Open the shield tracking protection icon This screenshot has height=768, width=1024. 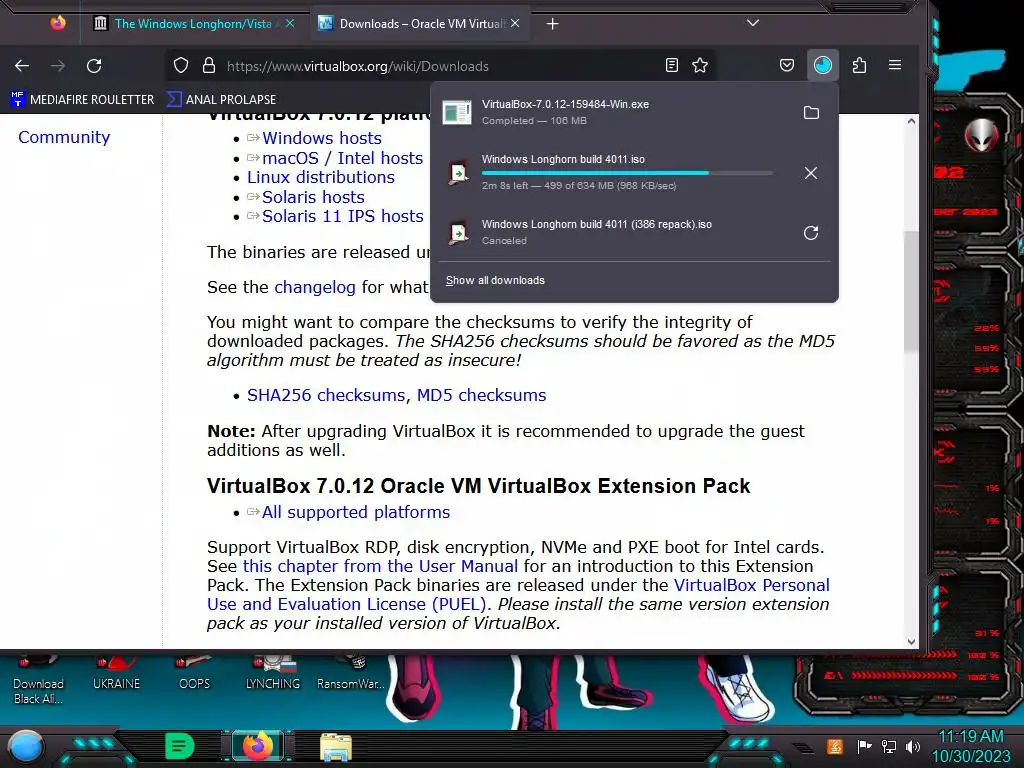[181, 65]
